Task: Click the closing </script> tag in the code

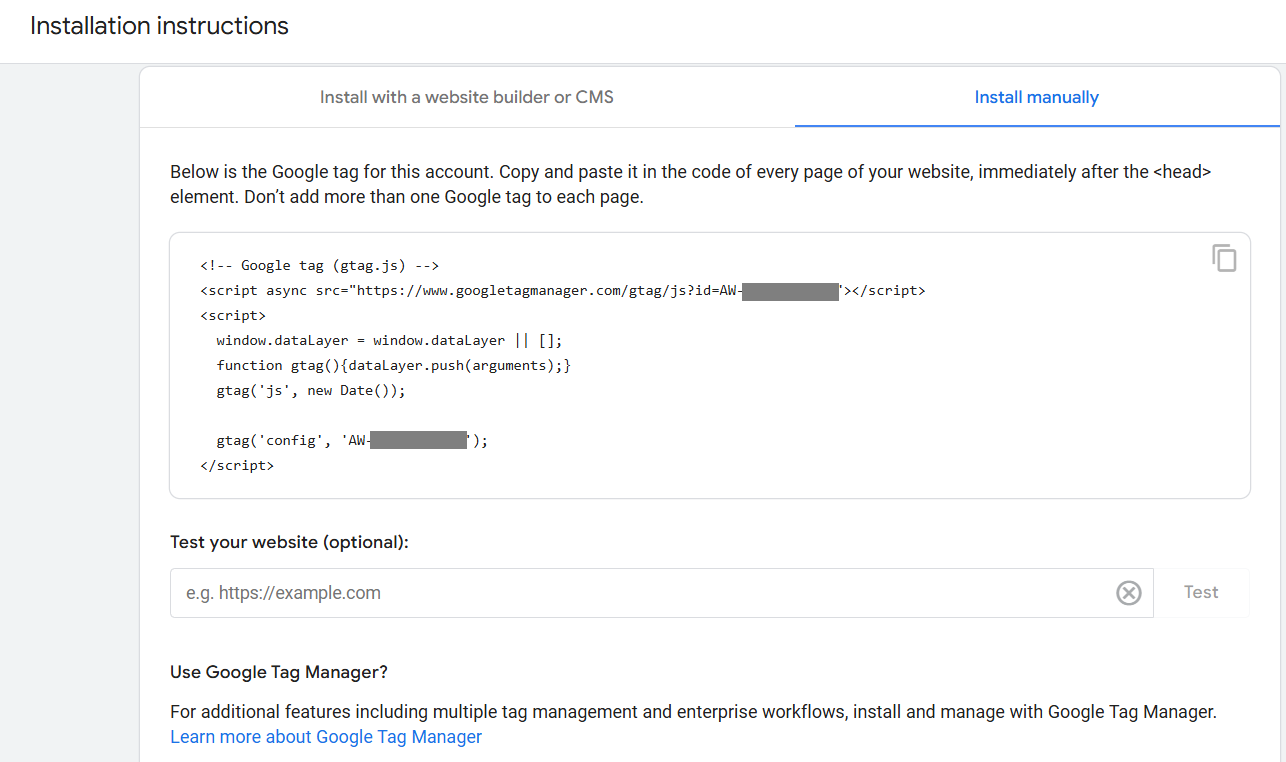Action: [237, 464]
